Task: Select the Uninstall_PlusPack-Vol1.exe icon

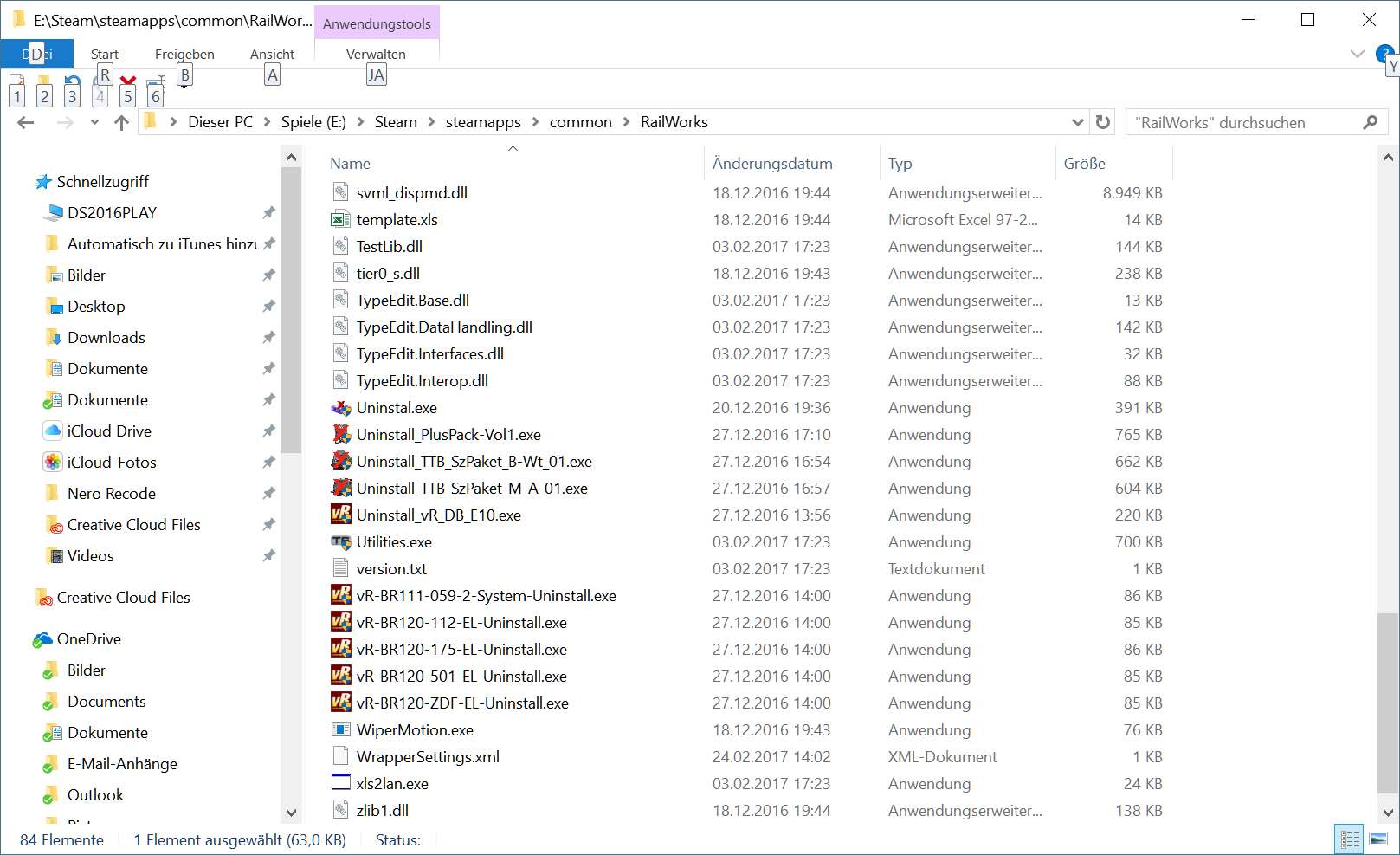Action: 341,434
